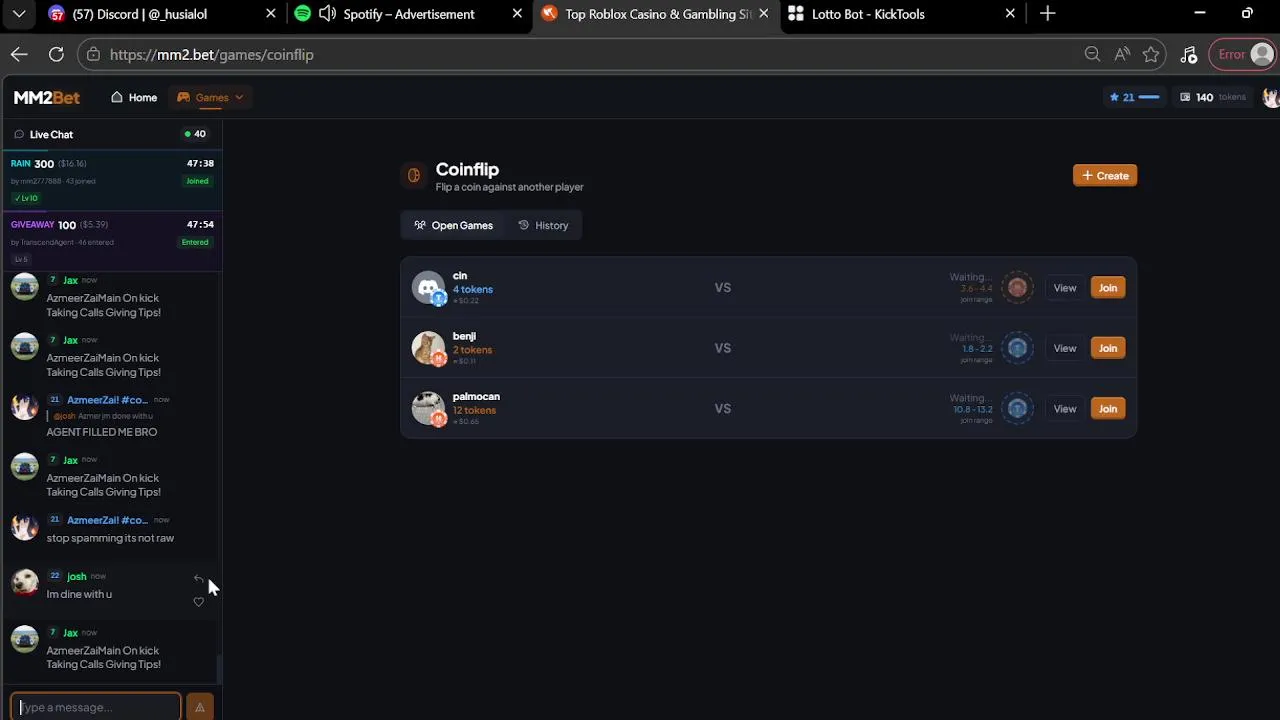Click the Coinflip coin icon beside the heading

(x=414, y=176)
